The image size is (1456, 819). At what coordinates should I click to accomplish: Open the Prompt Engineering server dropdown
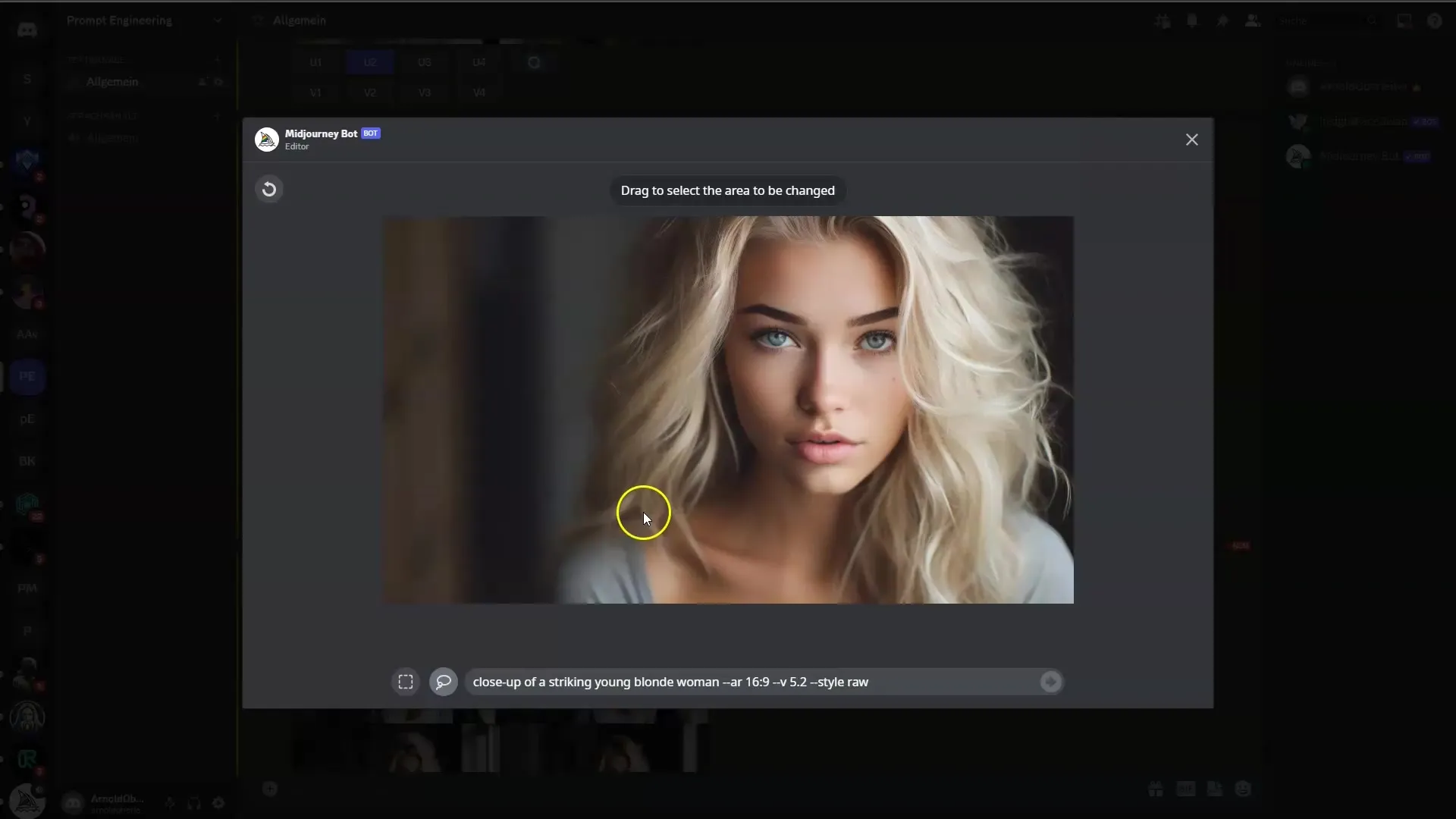pos(144,20)
